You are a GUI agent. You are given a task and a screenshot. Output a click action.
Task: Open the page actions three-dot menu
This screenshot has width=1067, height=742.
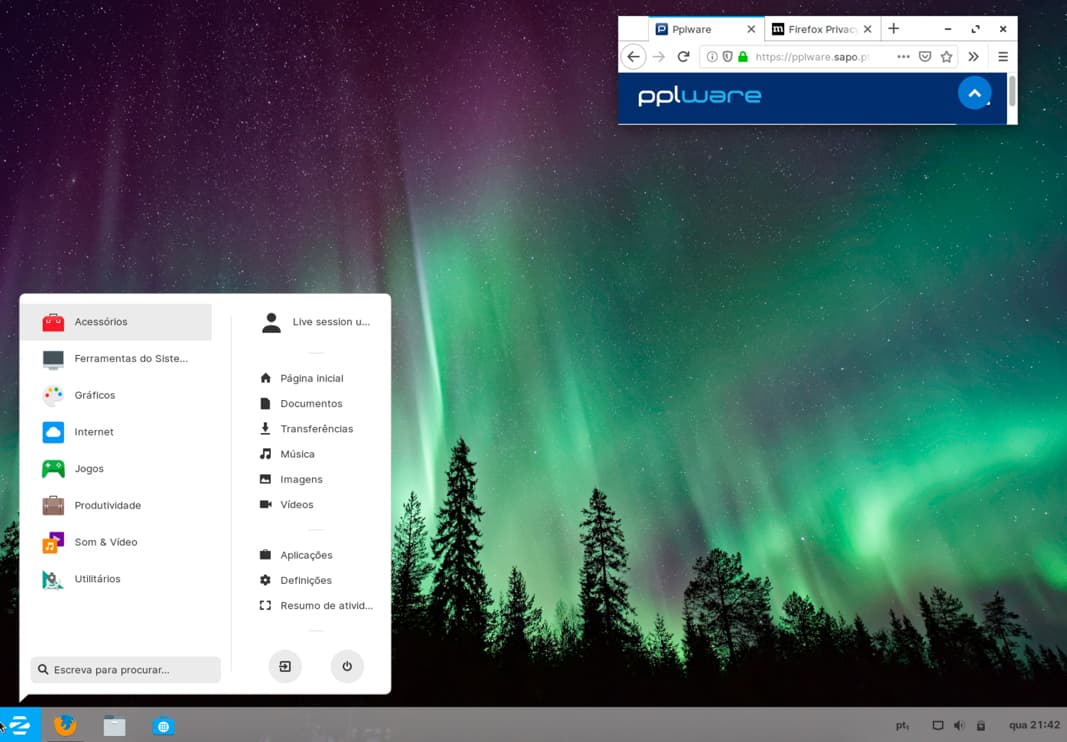902,57
